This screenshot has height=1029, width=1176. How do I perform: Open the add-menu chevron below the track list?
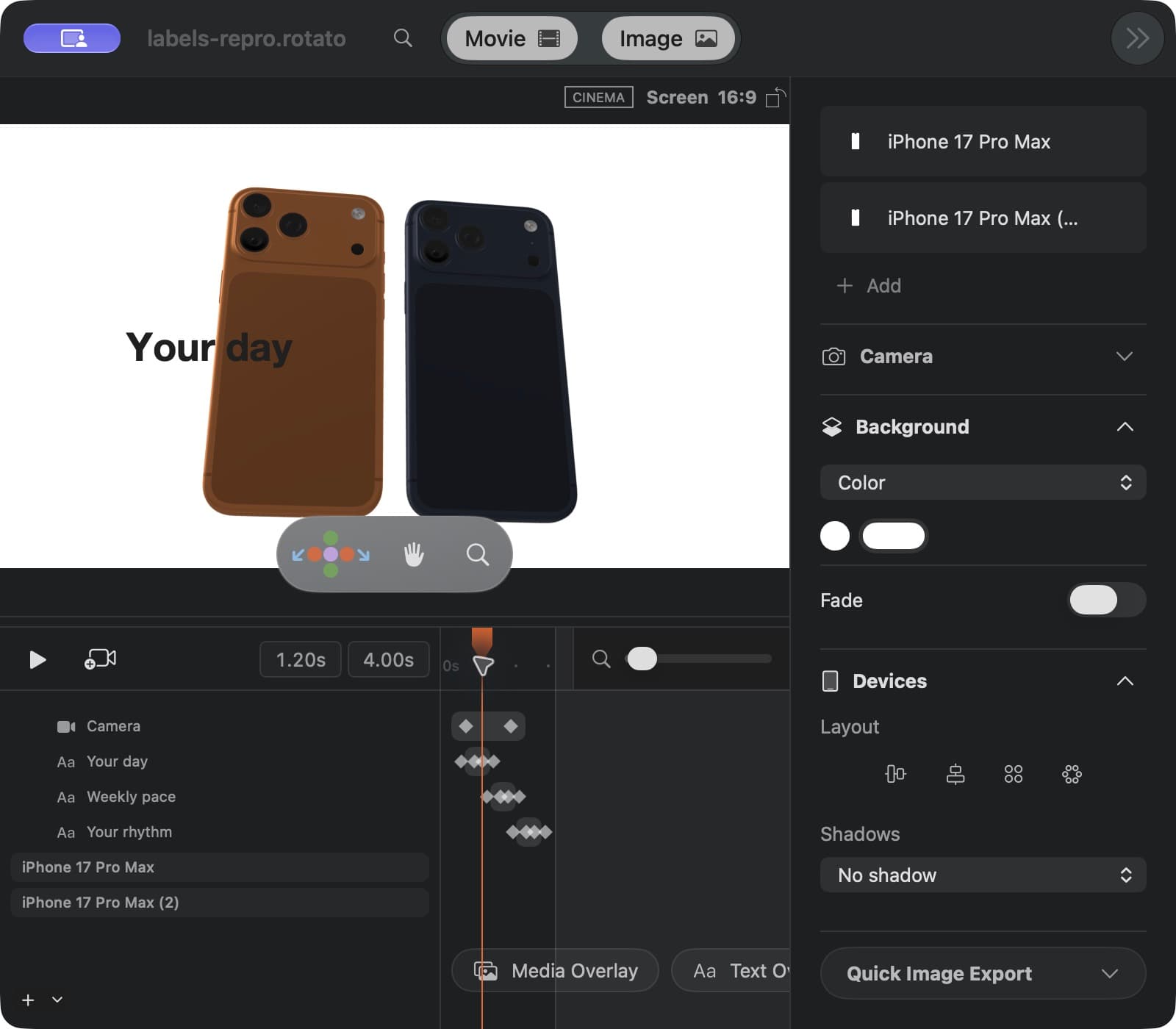tap(57, 1000)
